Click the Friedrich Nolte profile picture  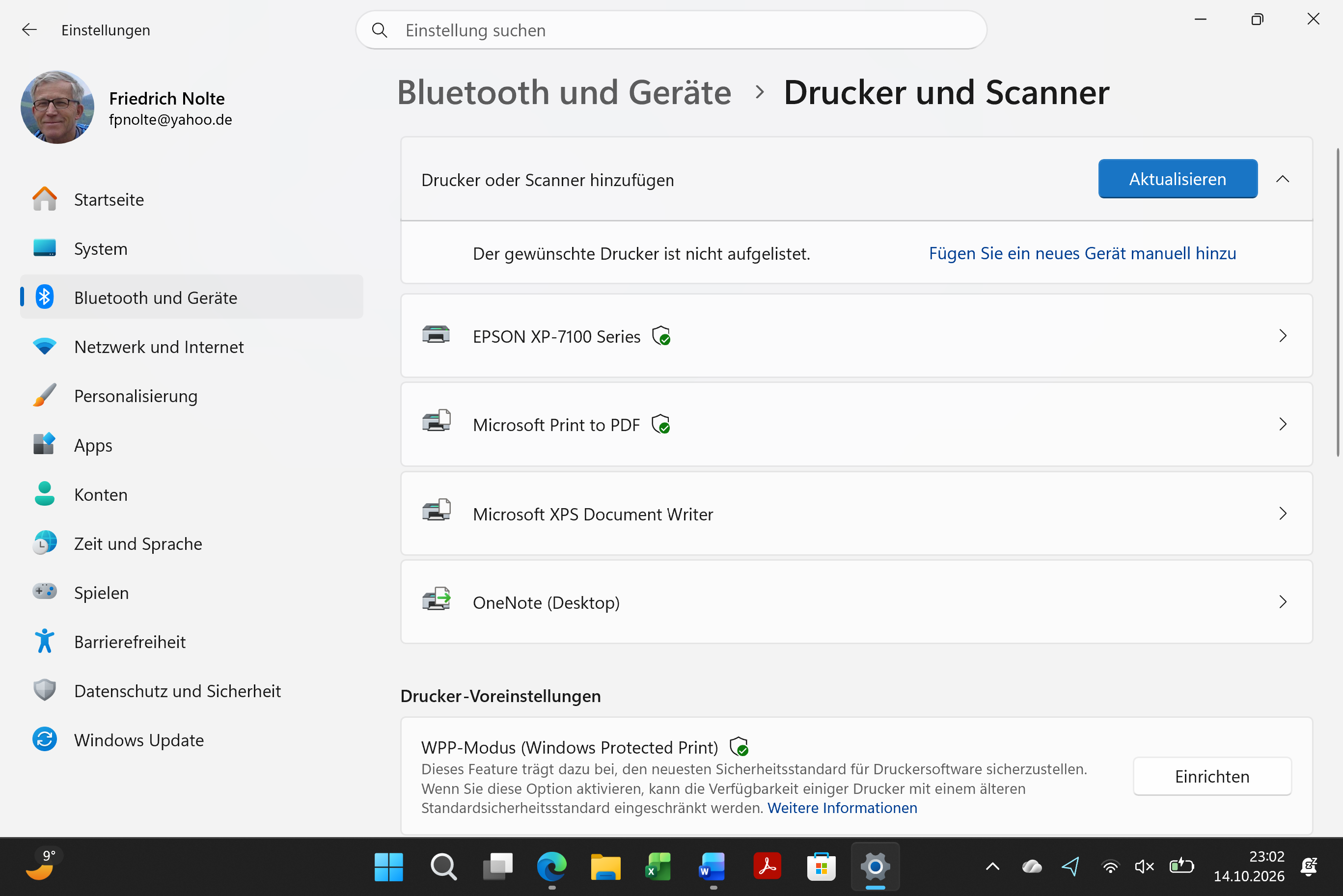point(57,107)
